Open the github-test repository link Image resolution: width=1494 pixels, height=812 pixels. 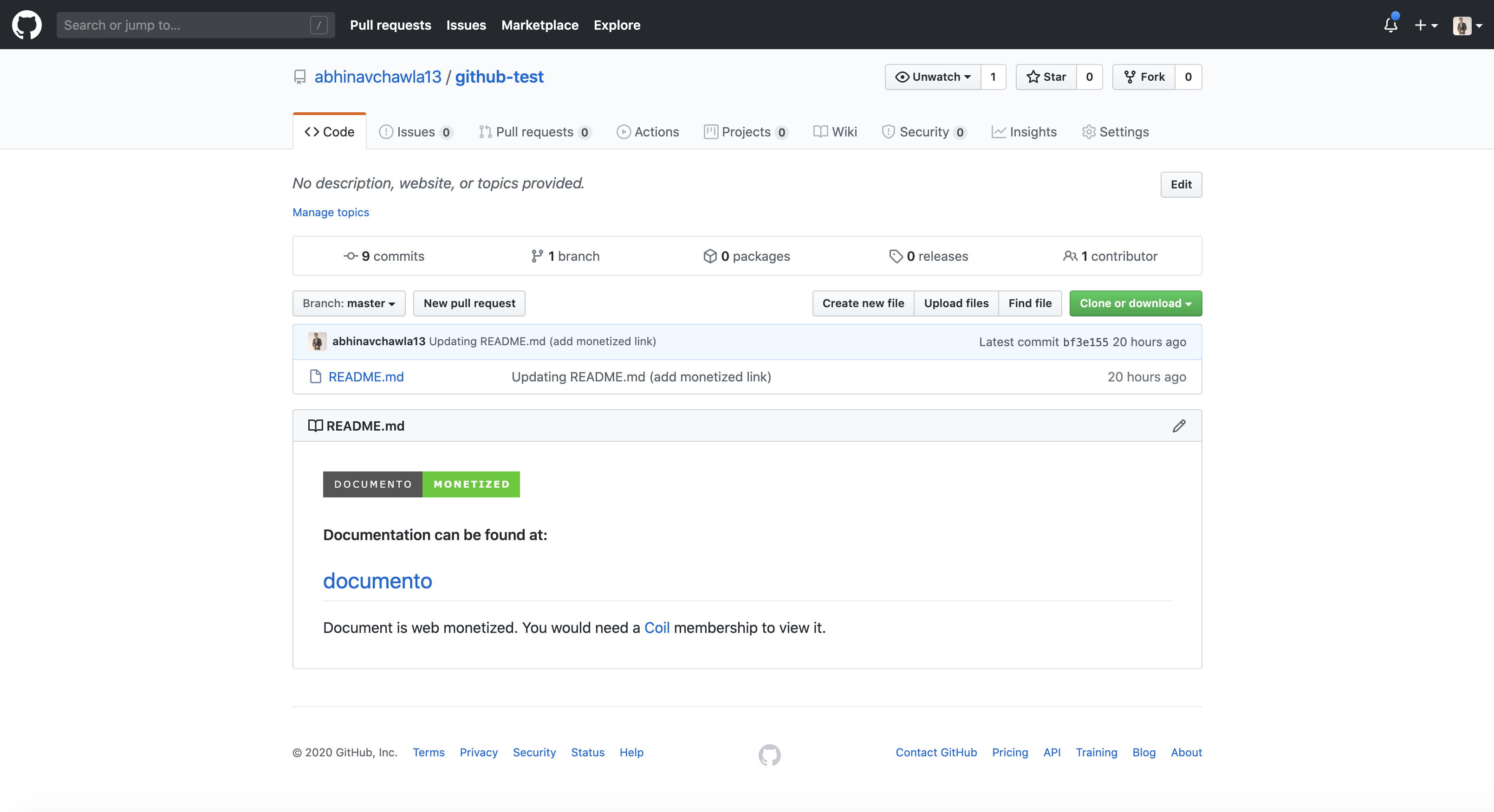tap(499, 77)
